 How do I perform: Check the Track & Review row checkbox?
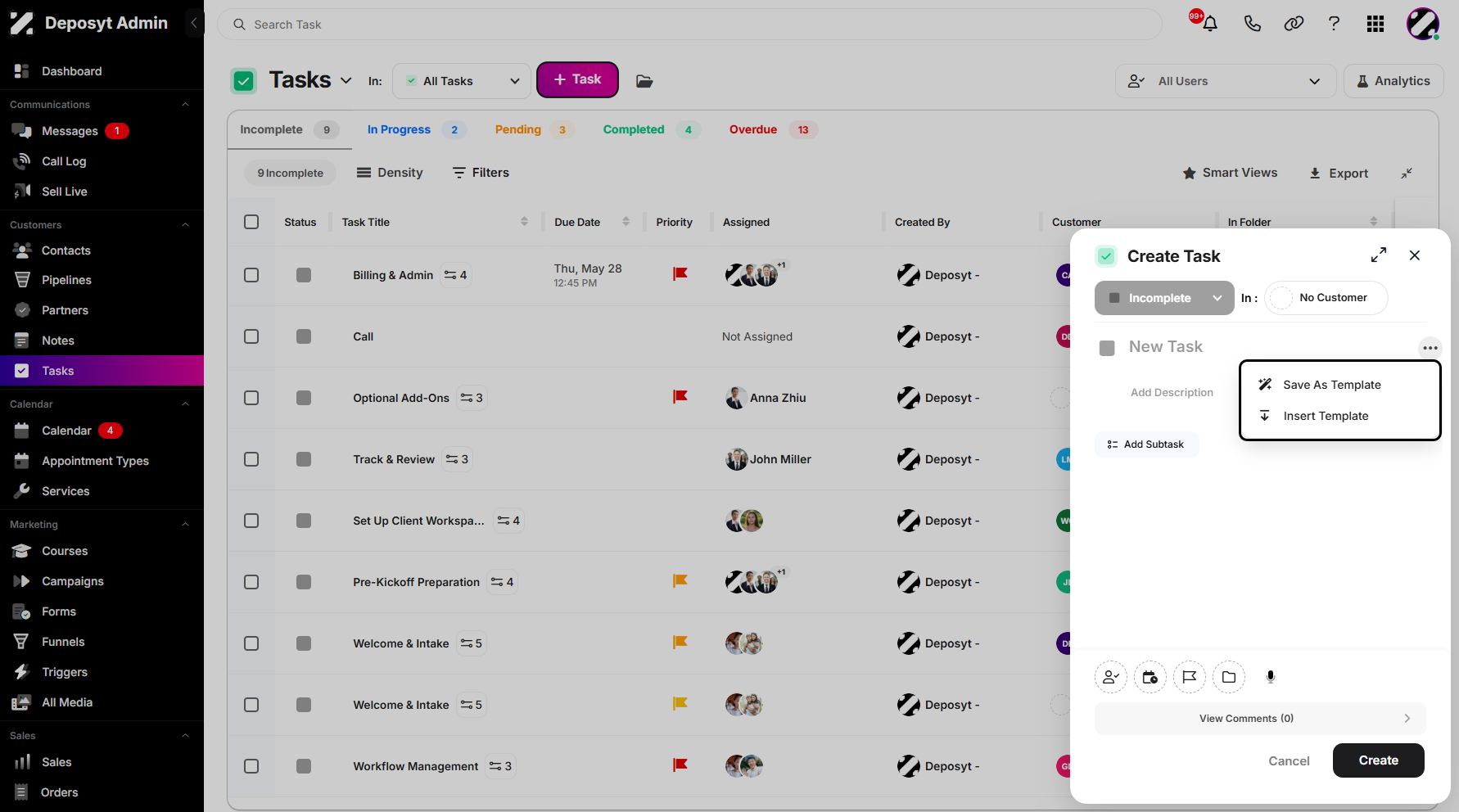coord(251,459)
